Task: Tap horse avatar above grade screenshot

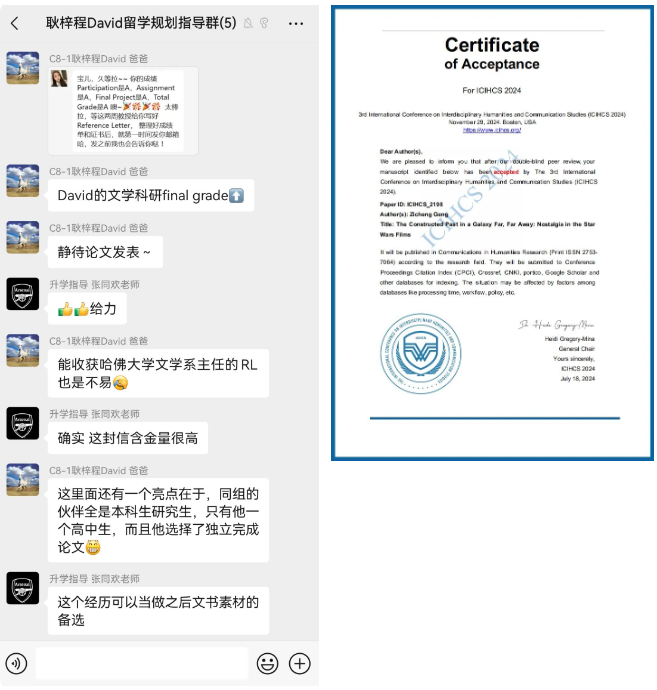Action: click(22, 68)
